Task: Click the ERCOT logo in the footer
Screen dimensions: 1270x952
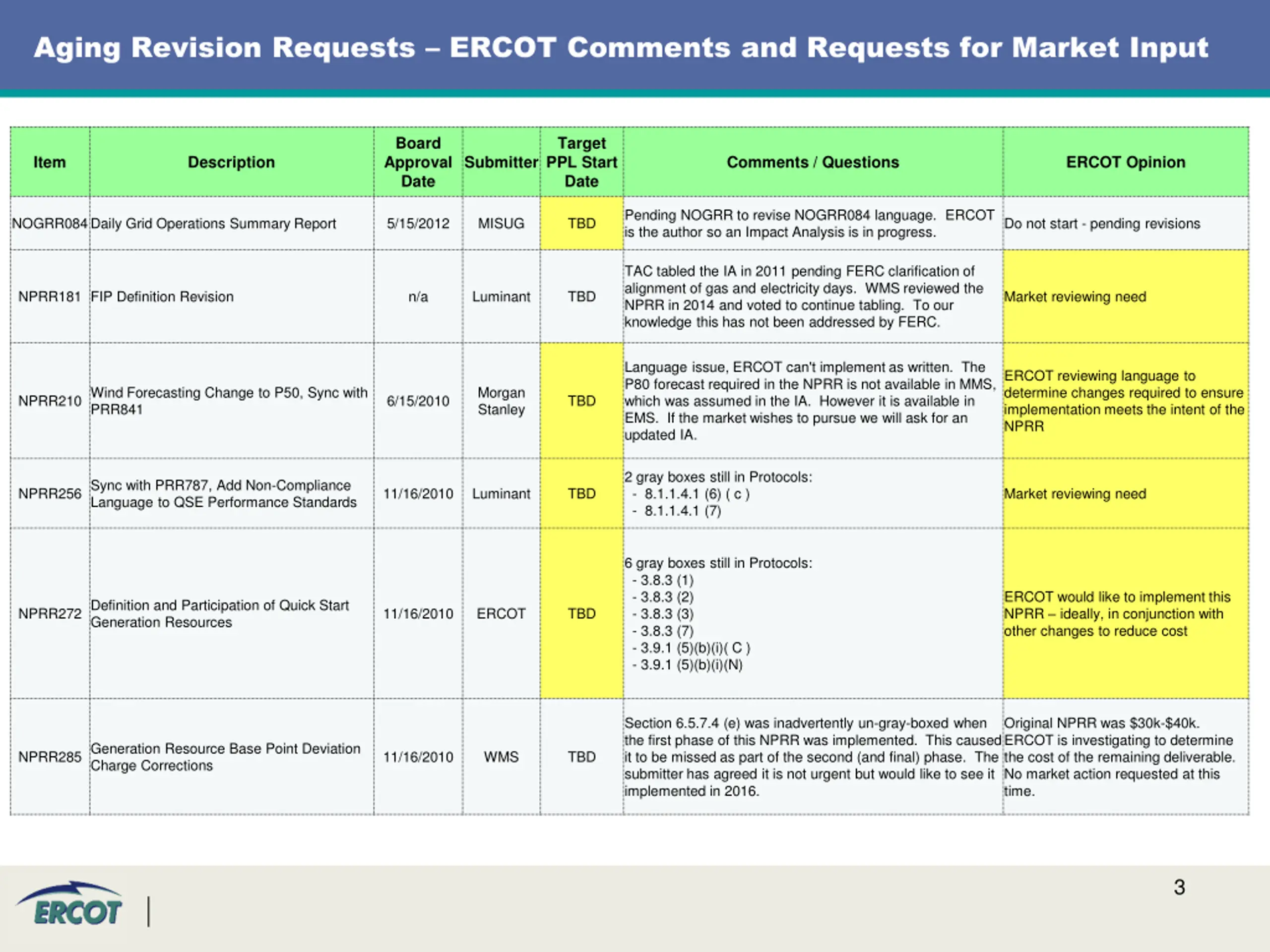Action: 69,904
